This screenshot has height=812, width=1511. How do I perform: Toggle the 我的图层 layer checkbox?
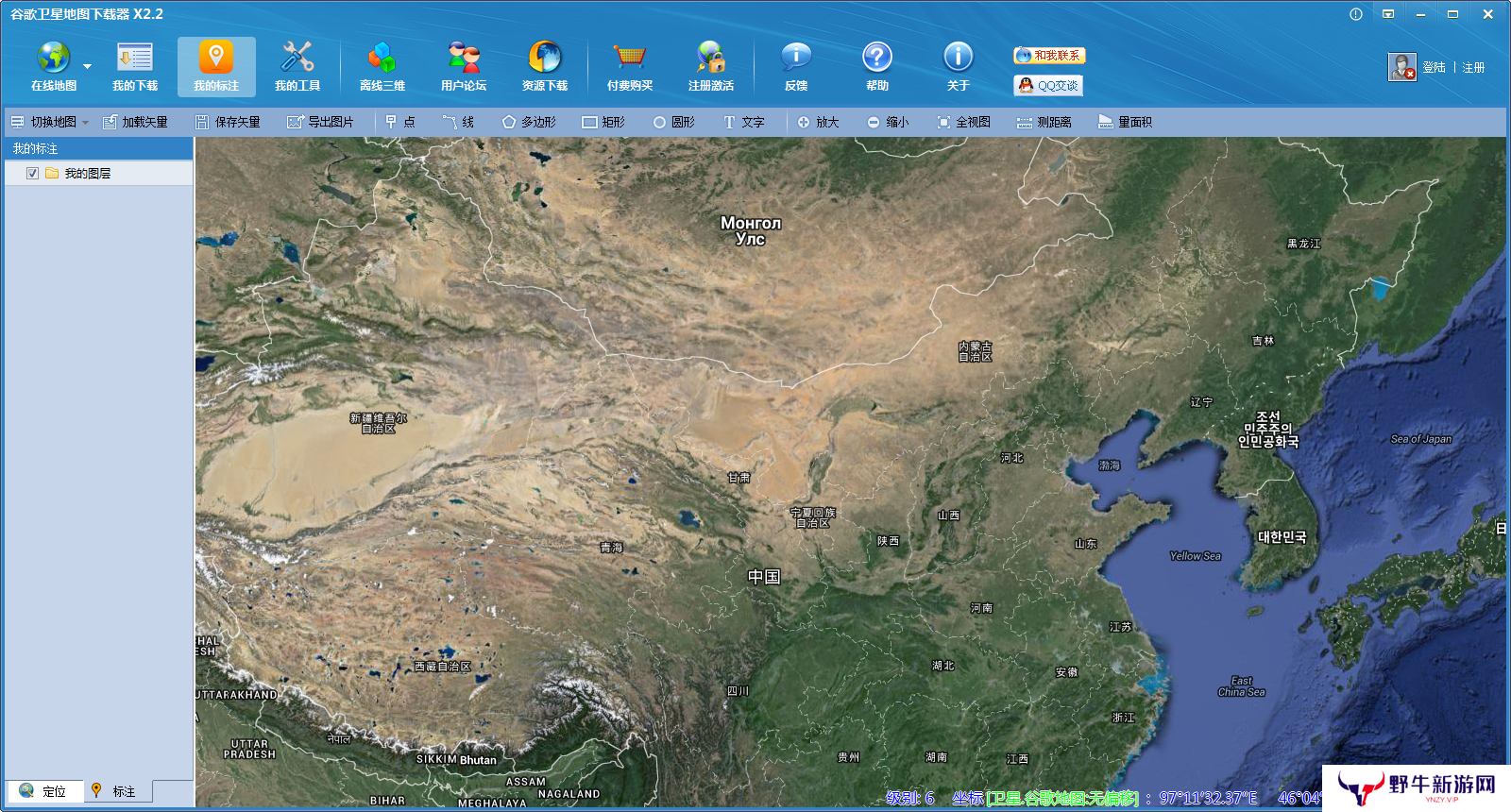pos(32,174)
